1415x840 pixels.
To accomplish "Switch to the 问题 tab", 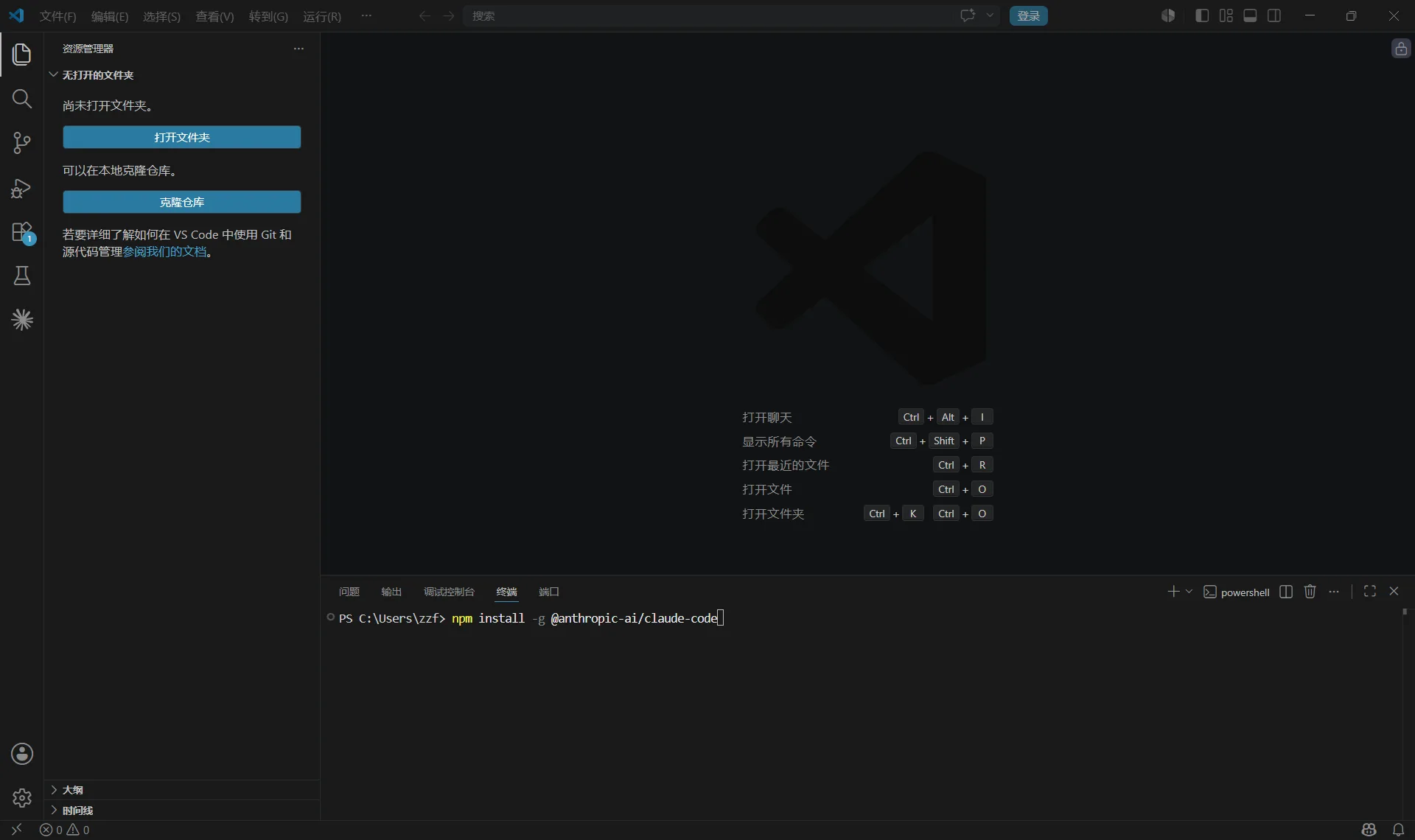I will [349, 592].
